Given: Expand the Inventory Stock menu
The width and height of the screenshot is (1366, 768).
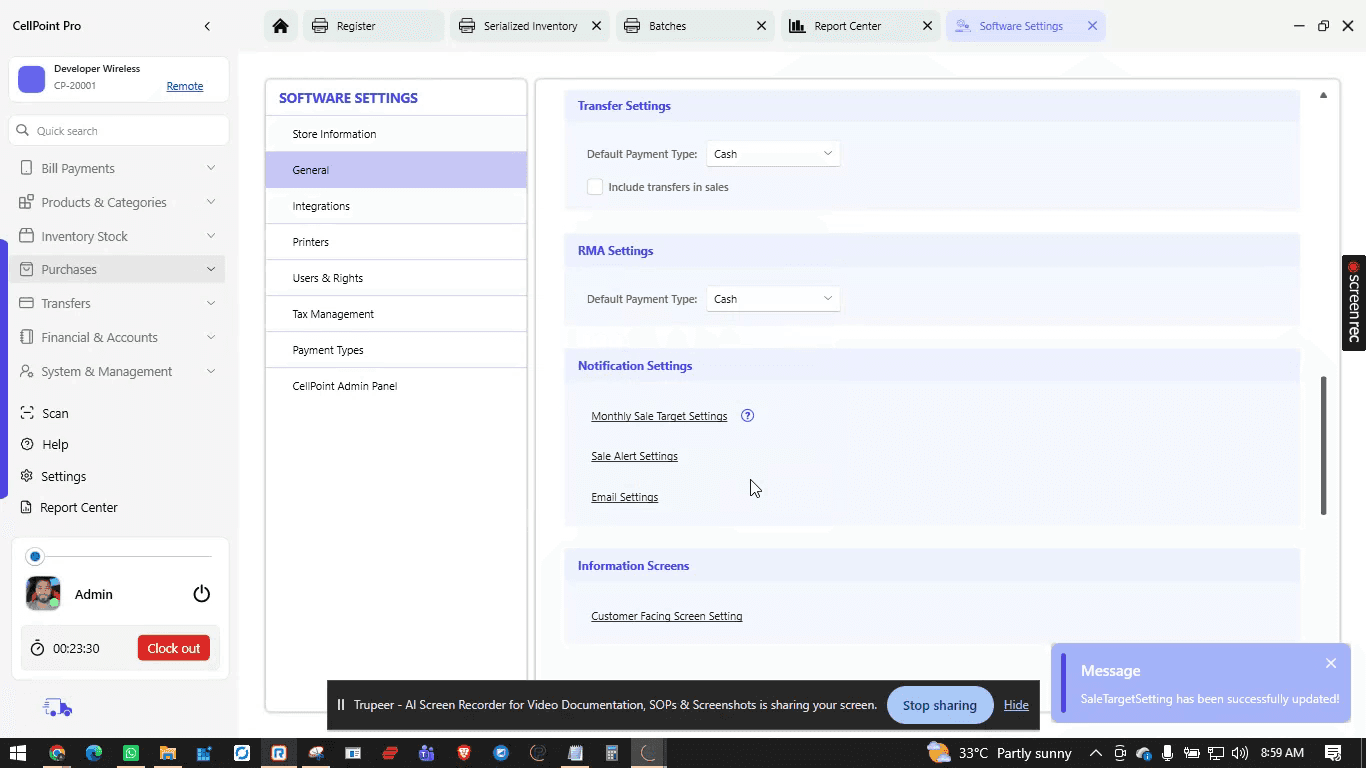Looking at the screenshot, I should [x=211, y=236].
